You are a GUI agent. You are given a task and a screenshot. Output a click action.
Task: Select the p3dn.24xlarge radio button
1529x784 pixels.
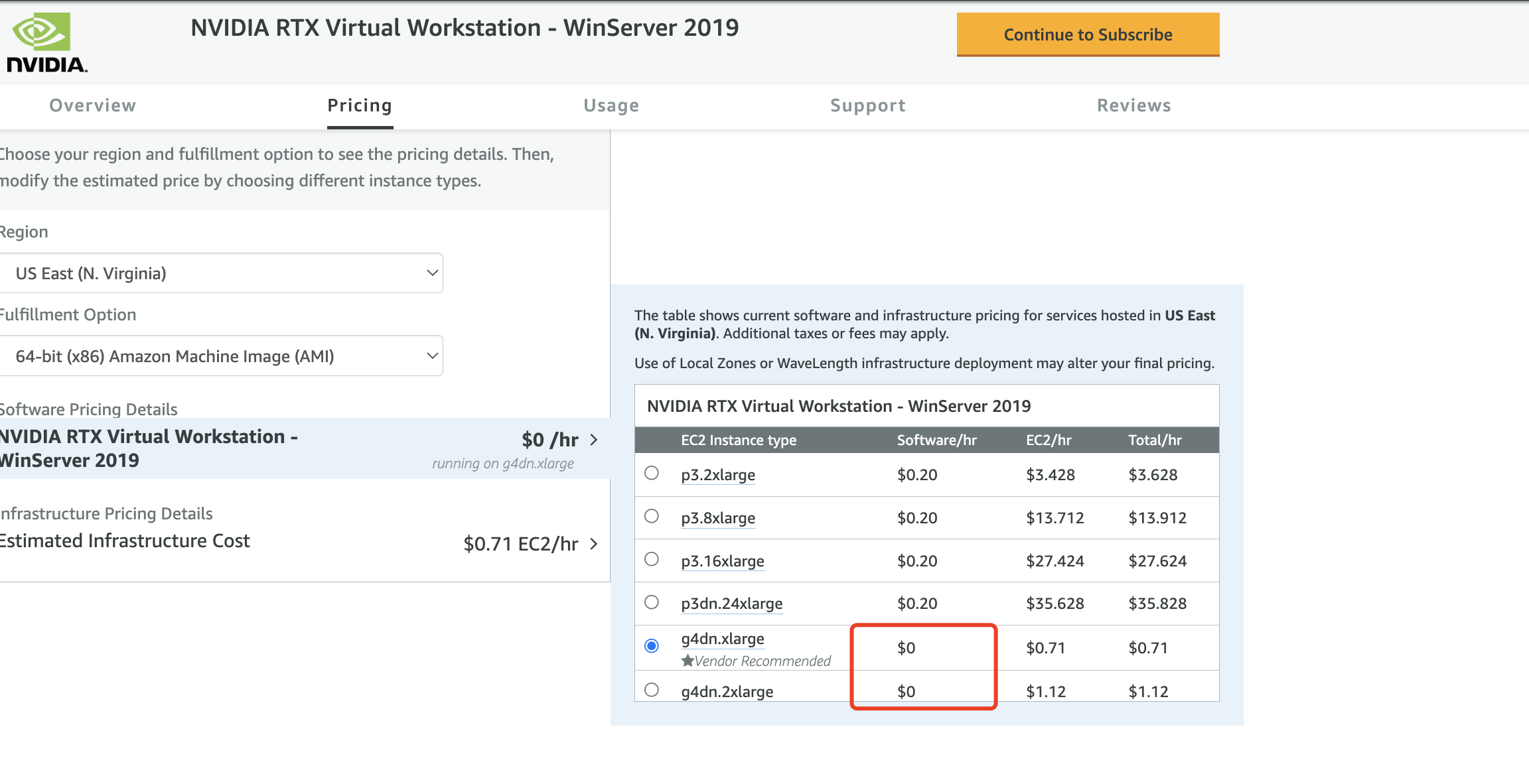click(x=652, y=602)
